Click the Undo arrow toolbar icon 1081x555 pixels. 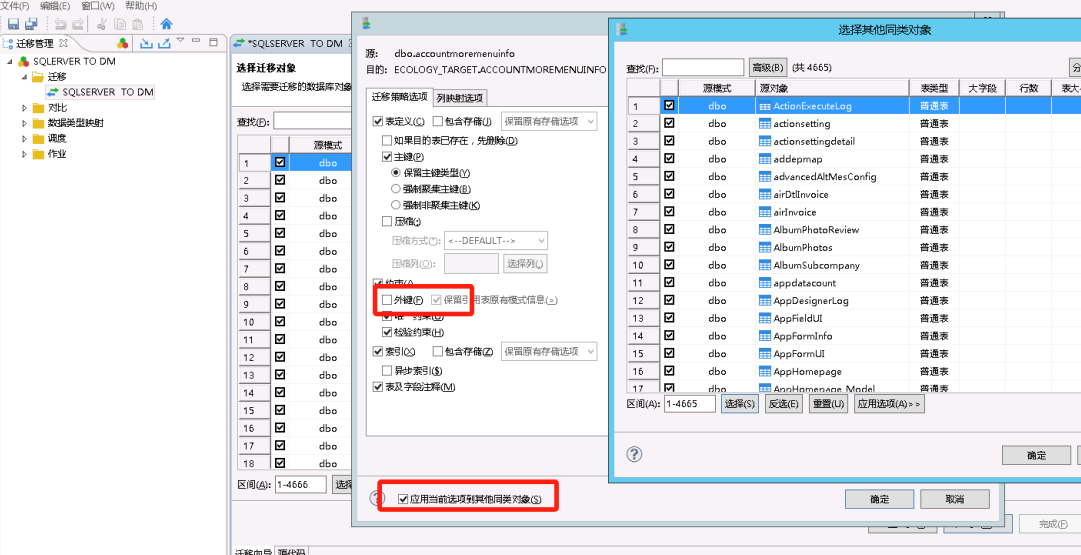point(61,24)
